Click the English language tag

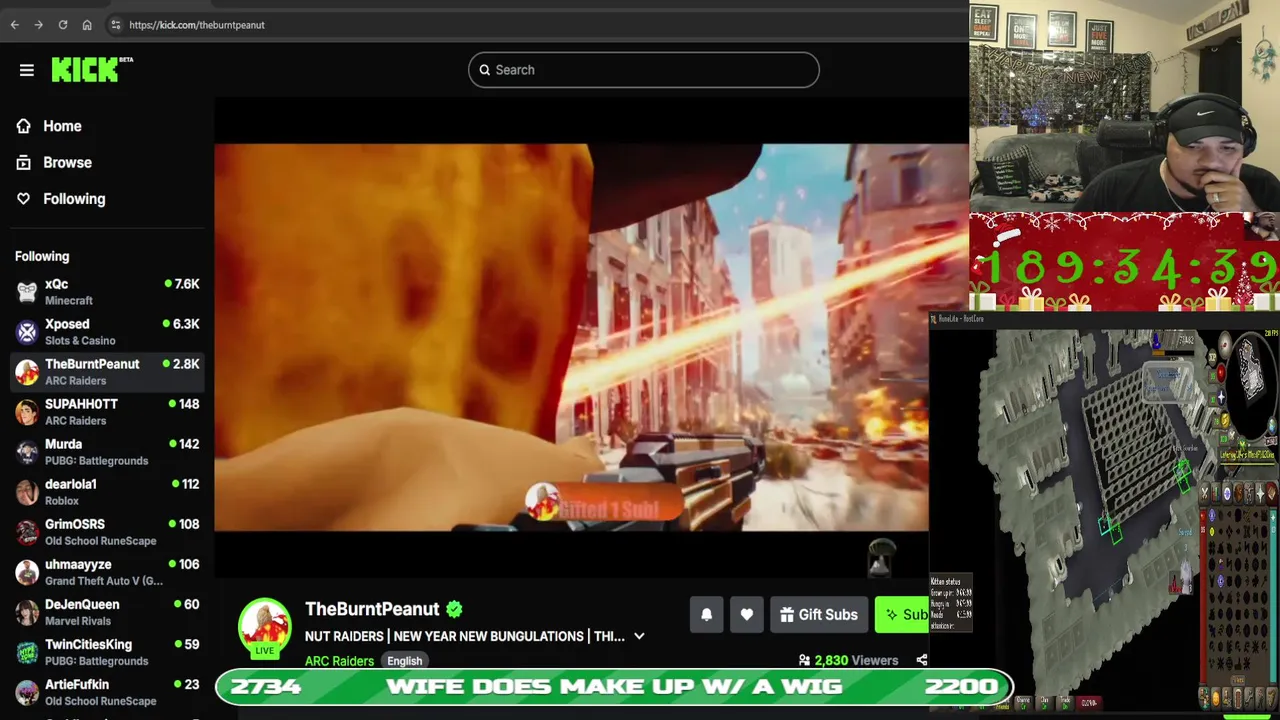point(404,661)
